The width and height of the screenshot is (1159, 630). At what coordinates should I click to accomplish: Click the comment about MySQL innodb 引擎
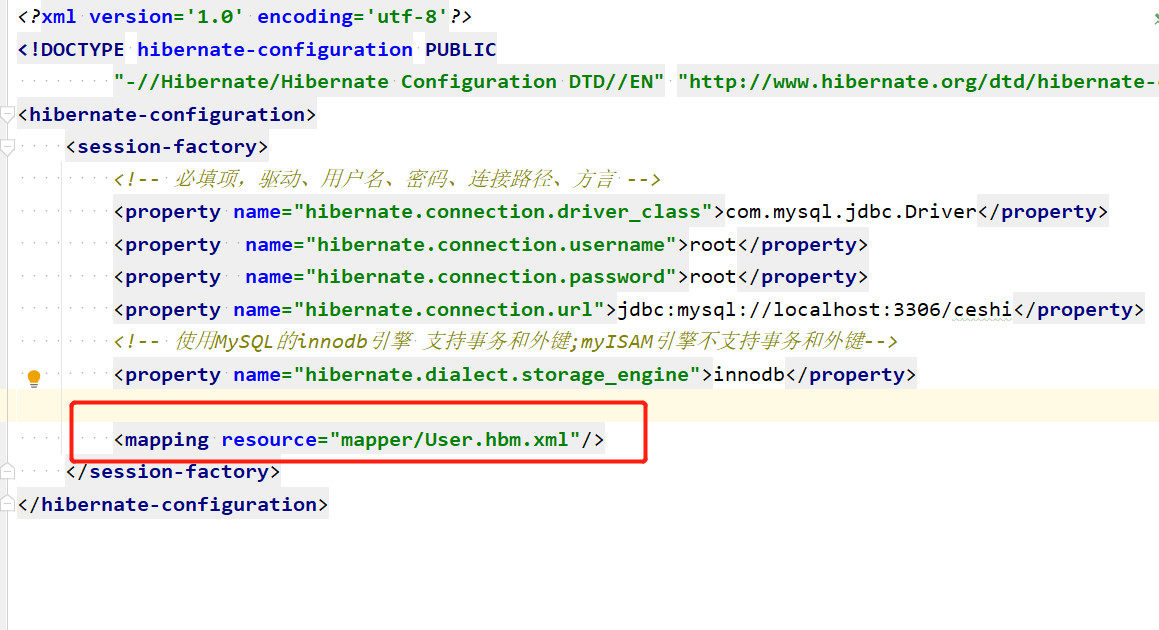click(506, 342)
